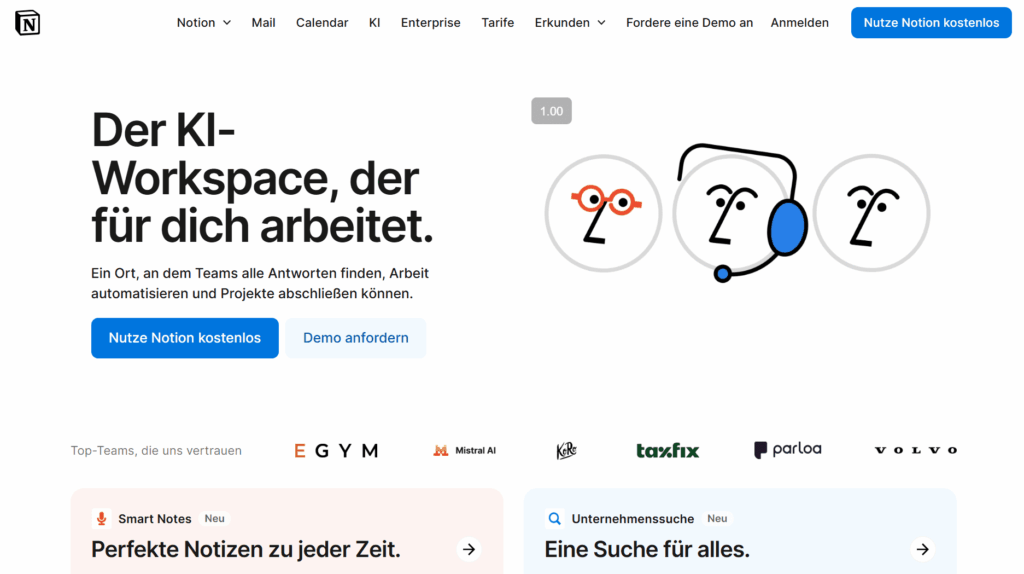Click 'Top-Teams, die uns vertrauen' text
This screenshot has width=1024, height=574.
tap(156, 451)
